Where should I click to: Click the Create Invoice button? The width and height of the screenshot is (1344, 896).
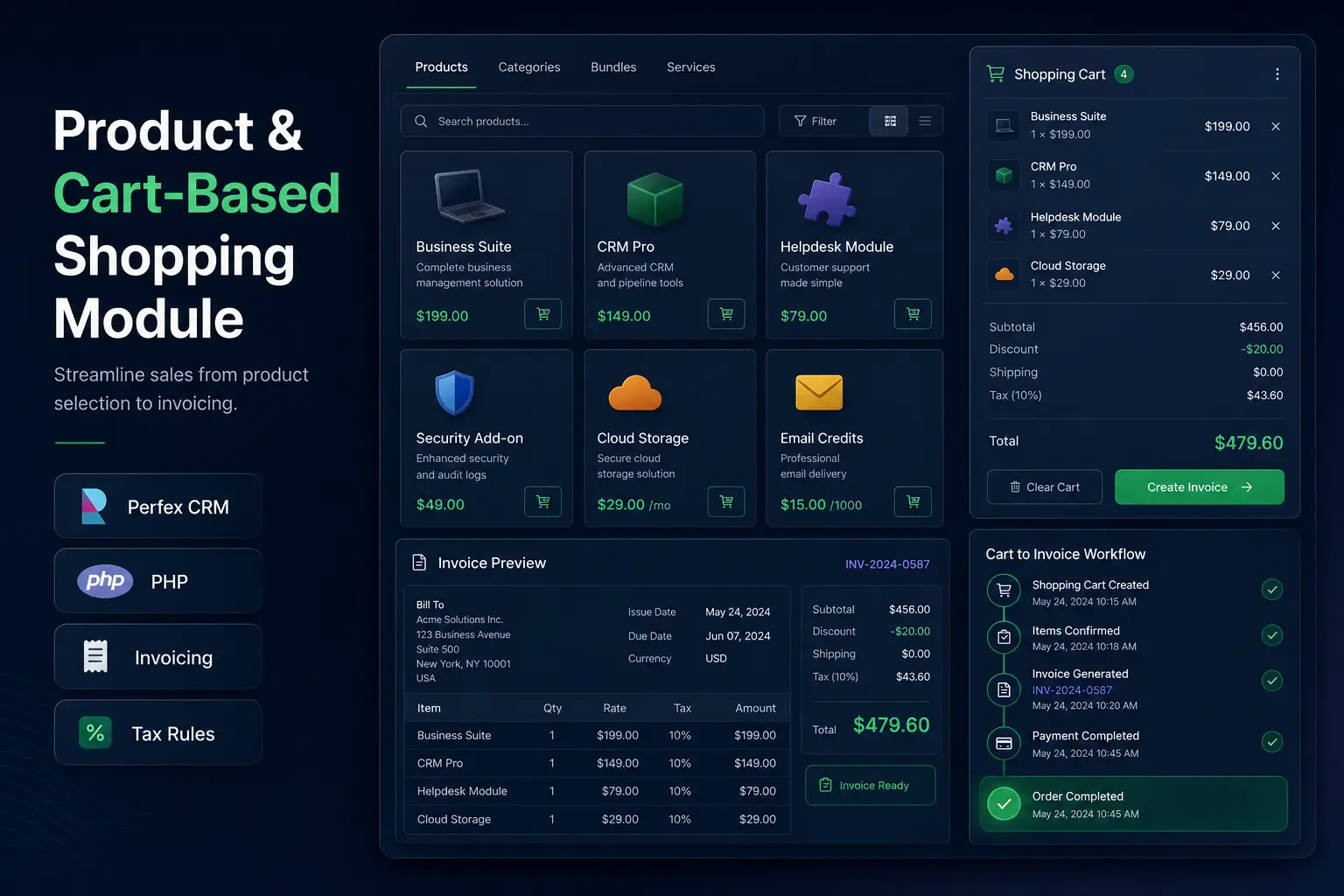[1200, 487]
